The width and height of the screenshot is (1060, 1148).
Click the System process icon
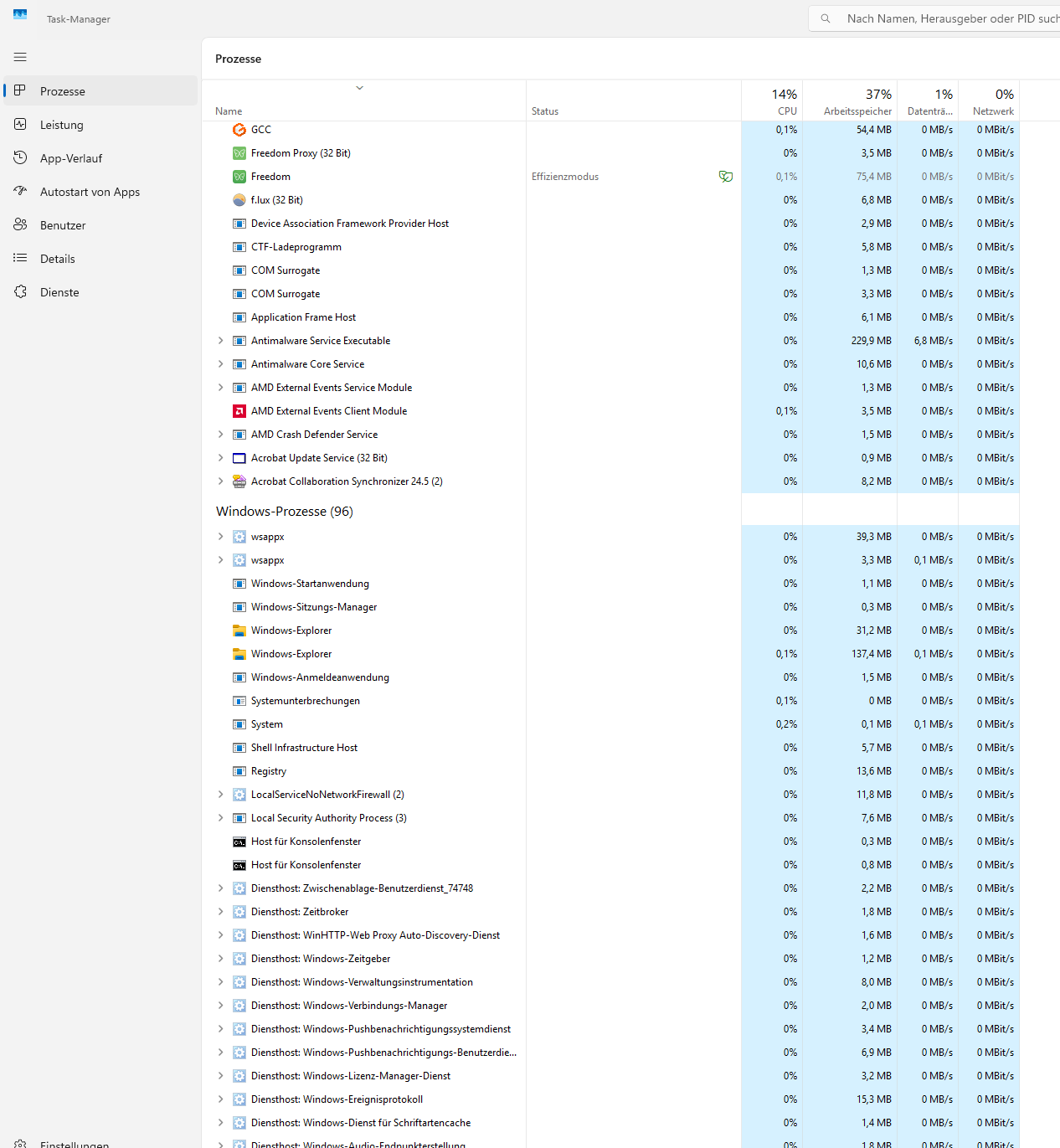(x=239, y=724)
